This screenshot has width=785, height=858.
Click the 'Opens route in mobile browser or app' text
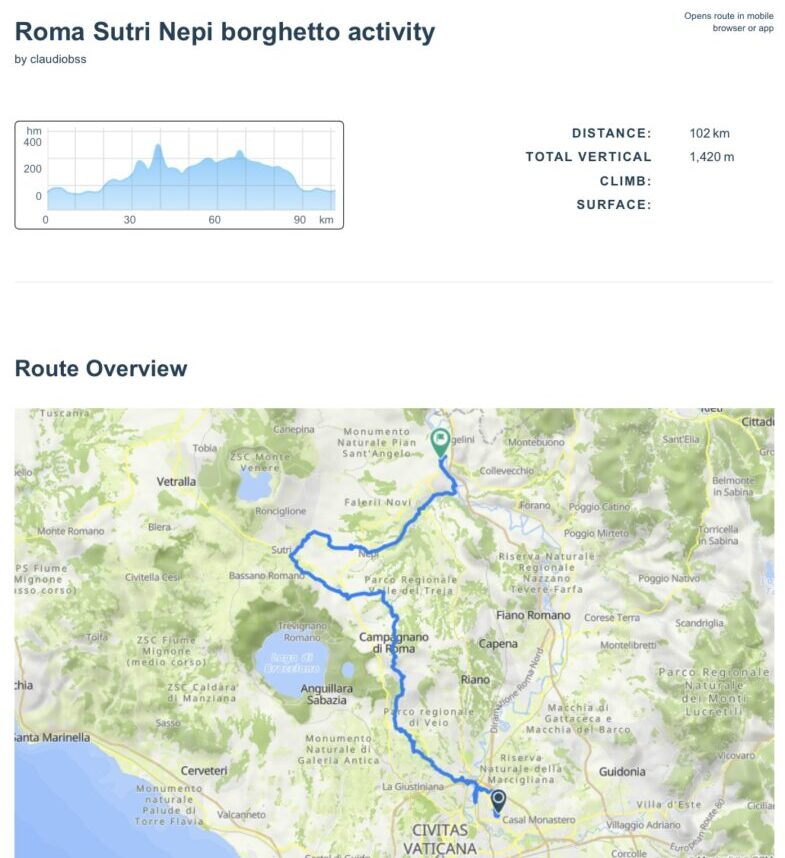[728, 22]
